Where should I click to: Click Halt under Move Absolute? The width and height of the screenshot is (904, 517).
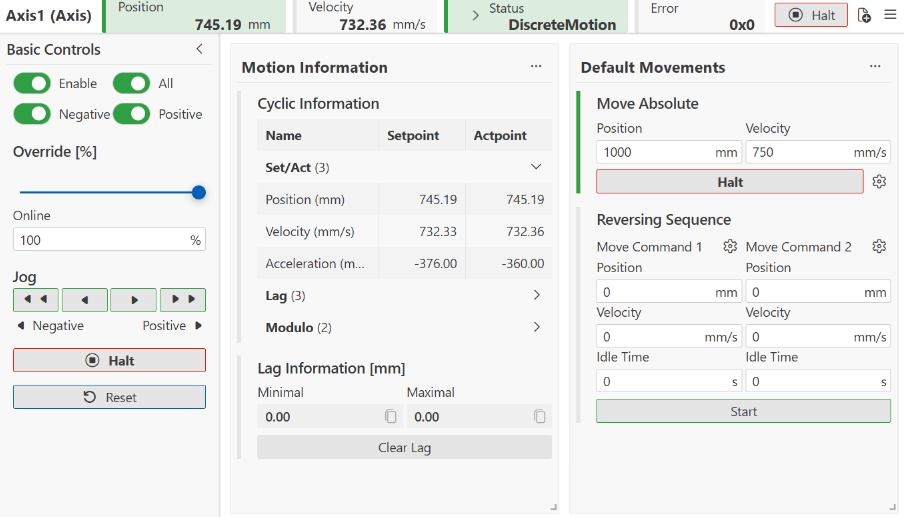pyautogui.click(x=730, y=182)
